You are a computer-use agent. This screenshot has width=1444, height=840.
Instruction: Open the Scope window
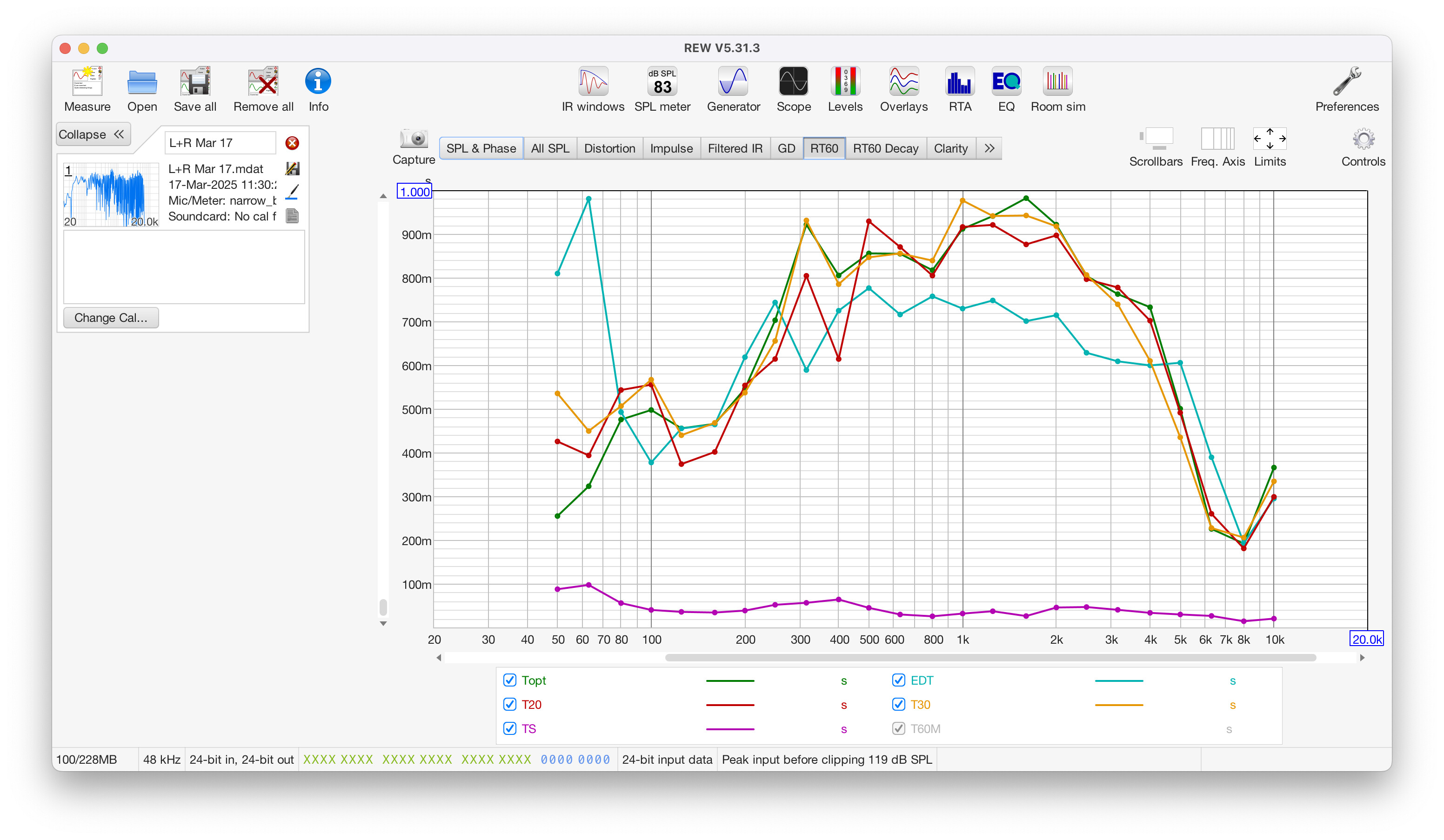click(793, 89)
